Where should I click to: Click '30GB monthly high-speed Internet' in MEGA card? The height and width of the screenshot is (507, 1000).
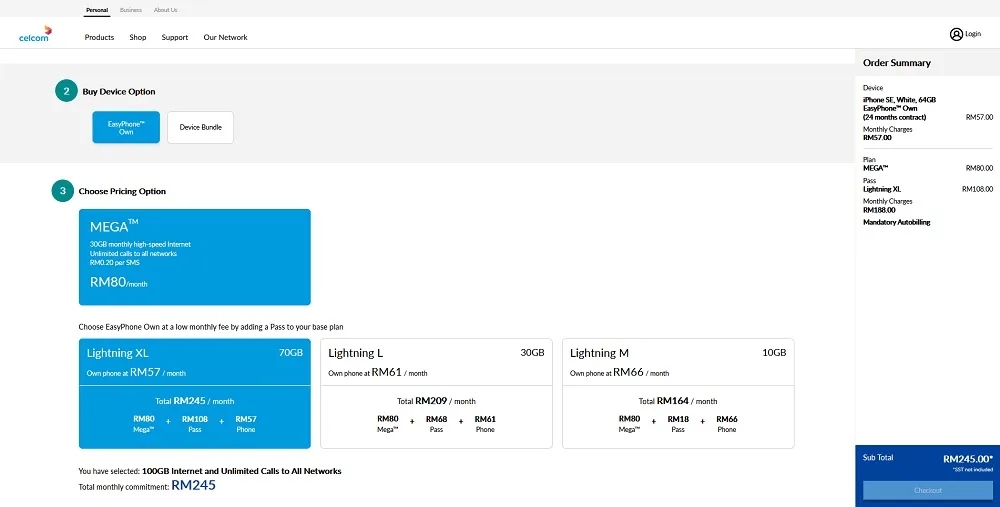pyautogui.click(x=140, y=244)
